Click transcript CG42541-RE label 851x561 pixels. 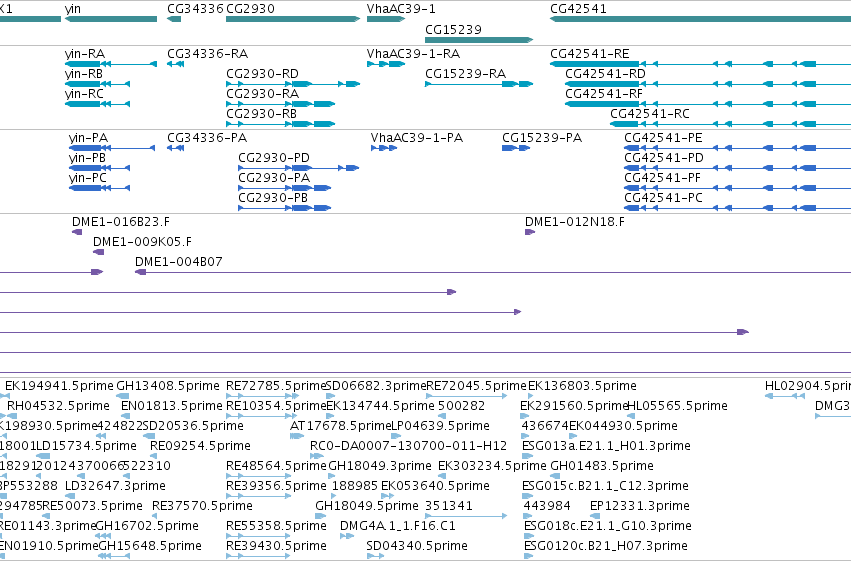pyautogui.click(x=590, y=54)
